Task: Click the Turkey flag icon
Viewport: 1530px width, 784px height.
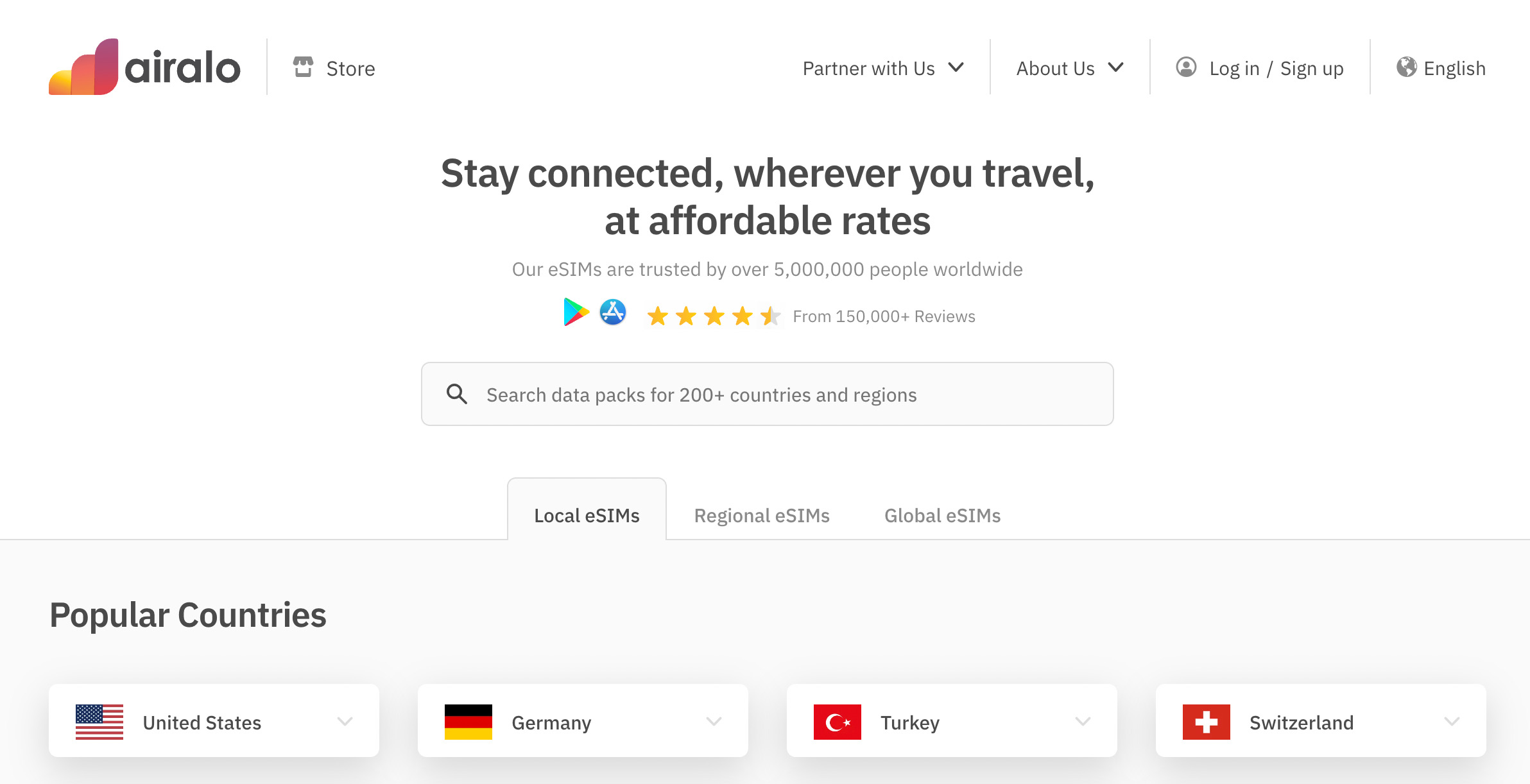Action: coord(837,722)
